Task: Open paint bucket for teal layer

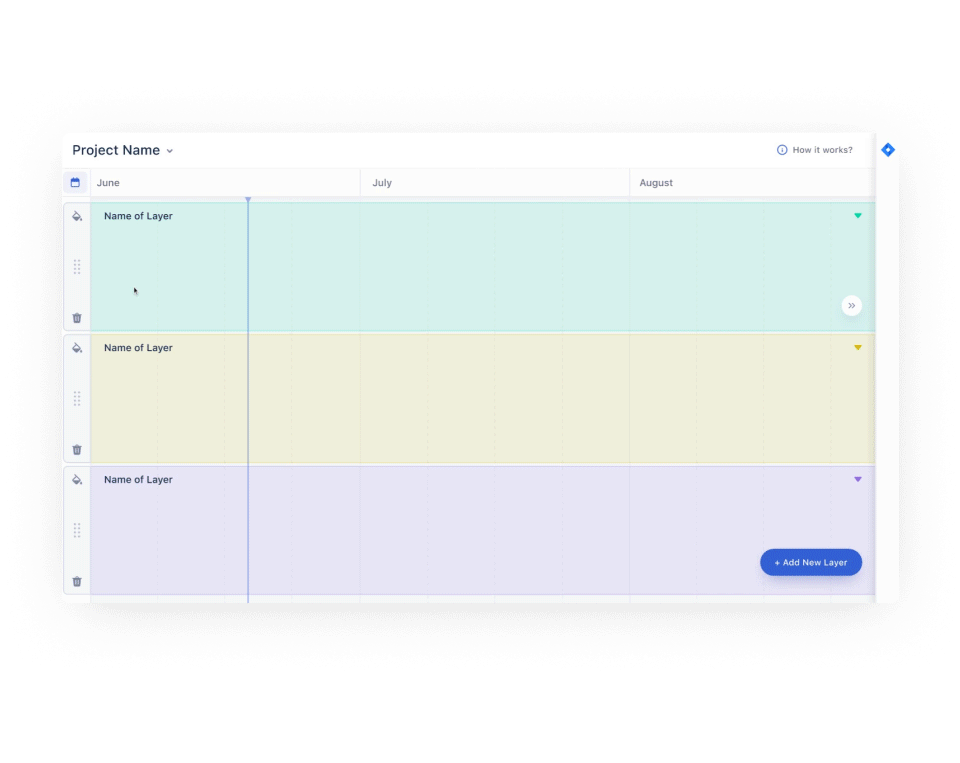Action: click(x=77, y=216)
